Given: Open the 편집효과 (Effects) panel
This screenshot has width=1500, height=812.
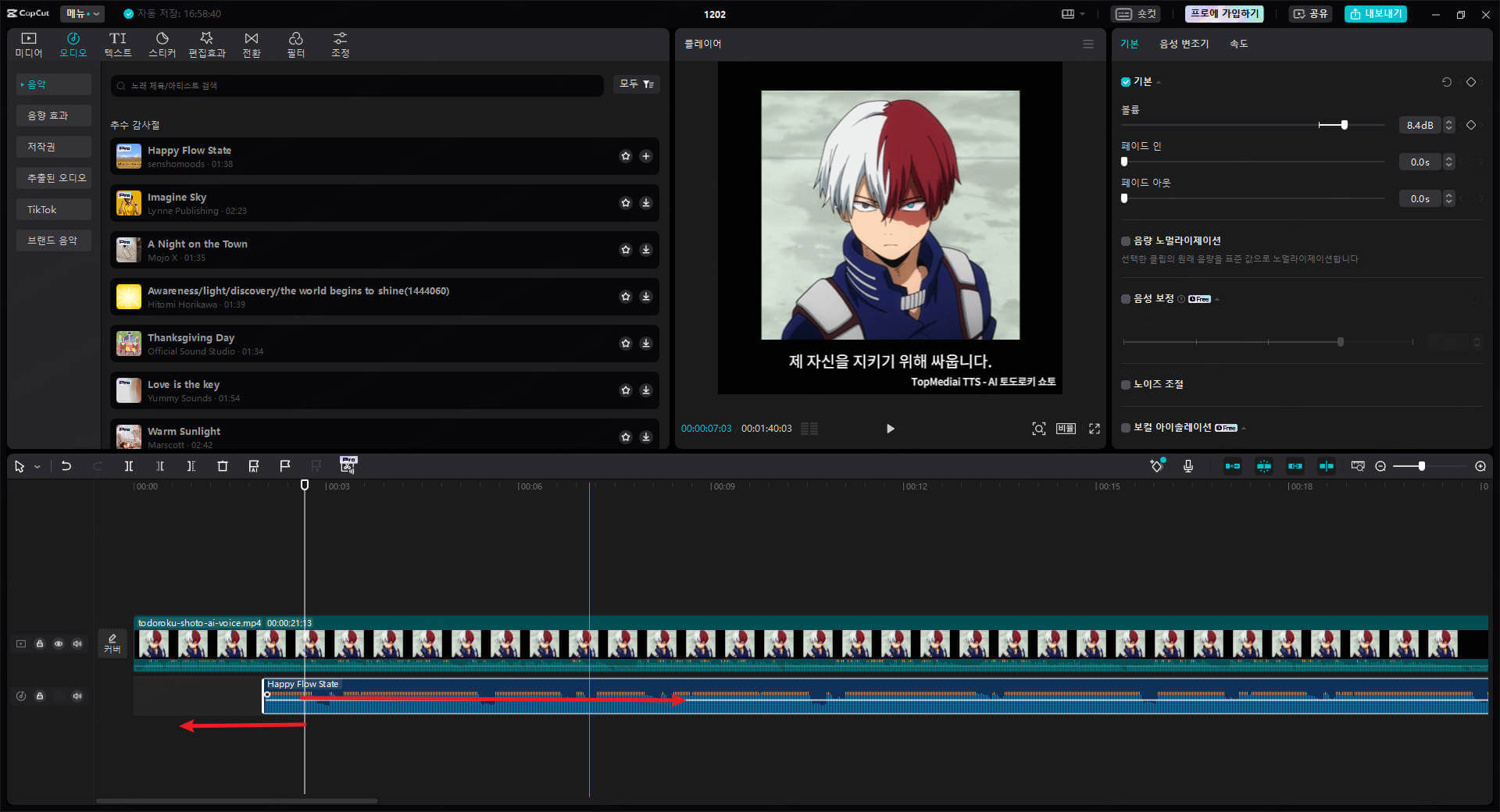Looking at the screenshot, I should [207, 45].
